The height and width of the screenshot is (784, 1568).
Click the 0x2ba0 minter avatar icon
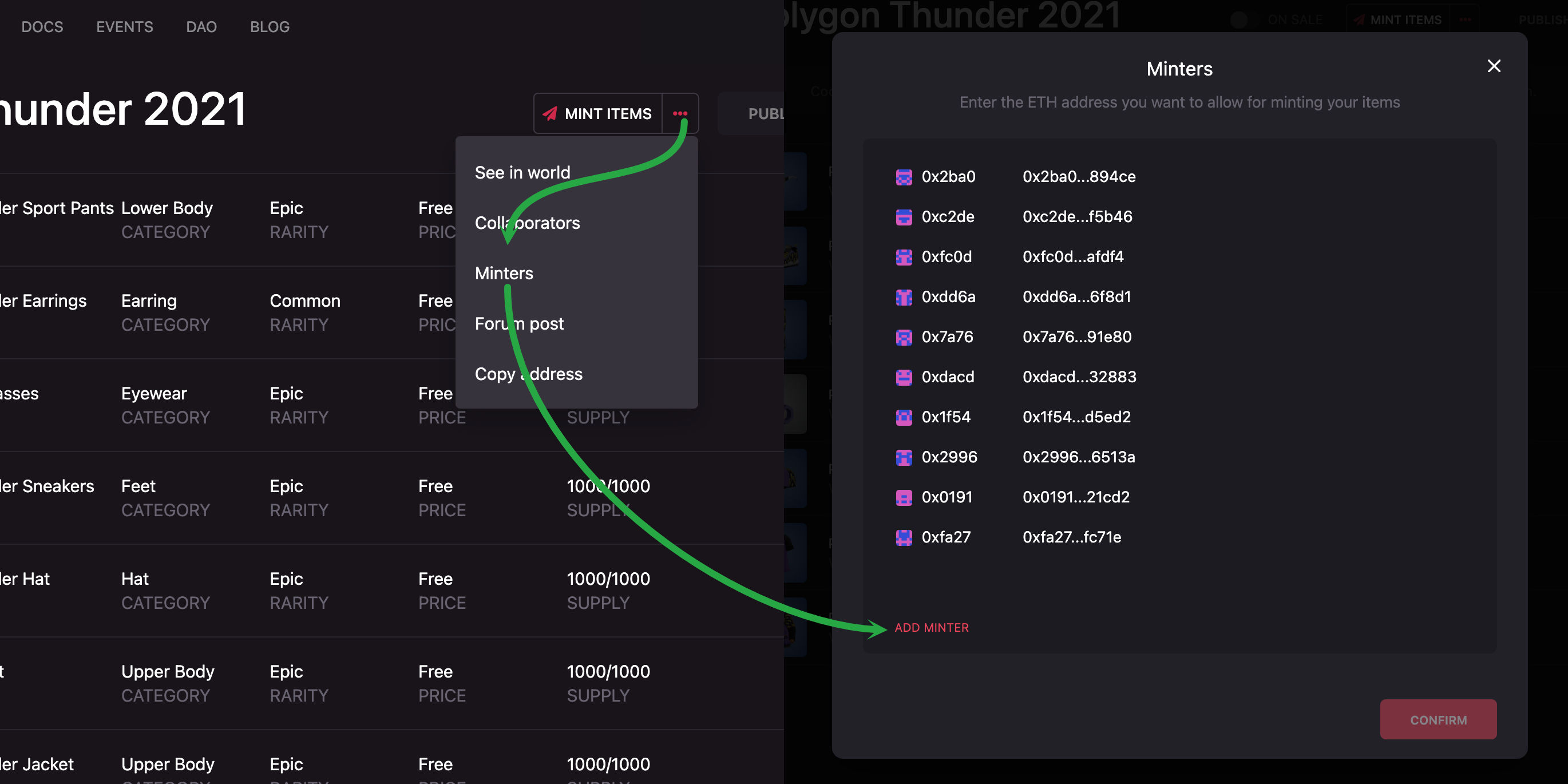[904, 177]
